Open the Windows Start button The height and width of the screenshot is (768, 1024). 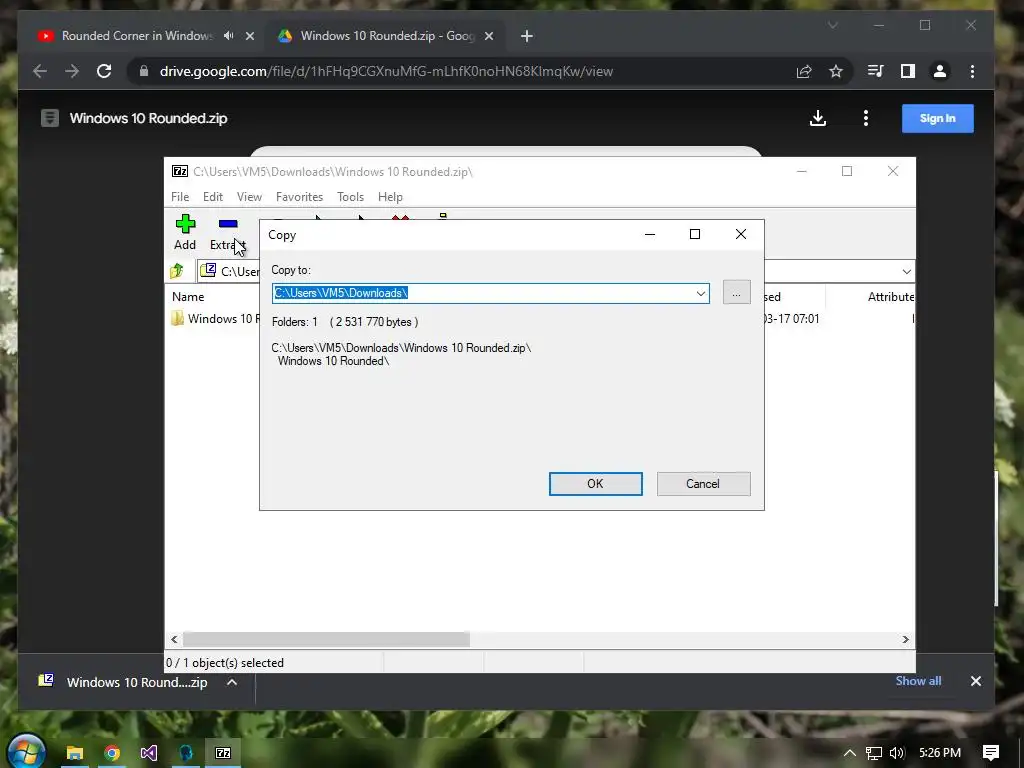click(x=26, y=752)
